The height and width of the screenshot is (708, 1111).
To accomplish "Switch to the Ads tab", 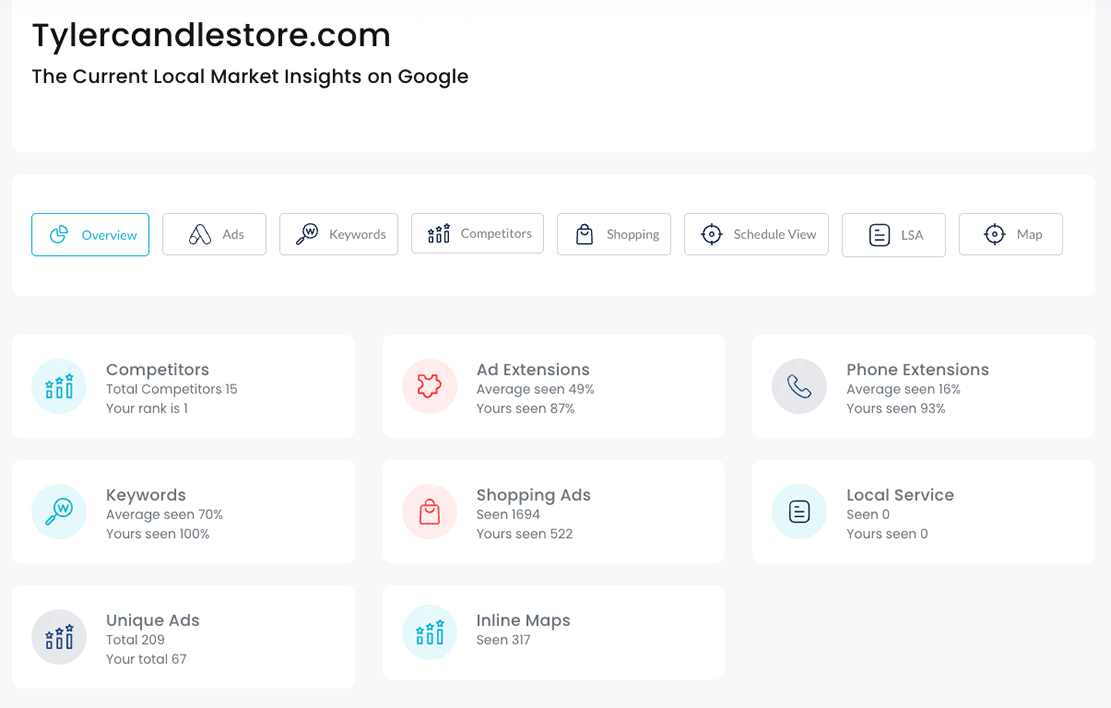I will [214, 235].
